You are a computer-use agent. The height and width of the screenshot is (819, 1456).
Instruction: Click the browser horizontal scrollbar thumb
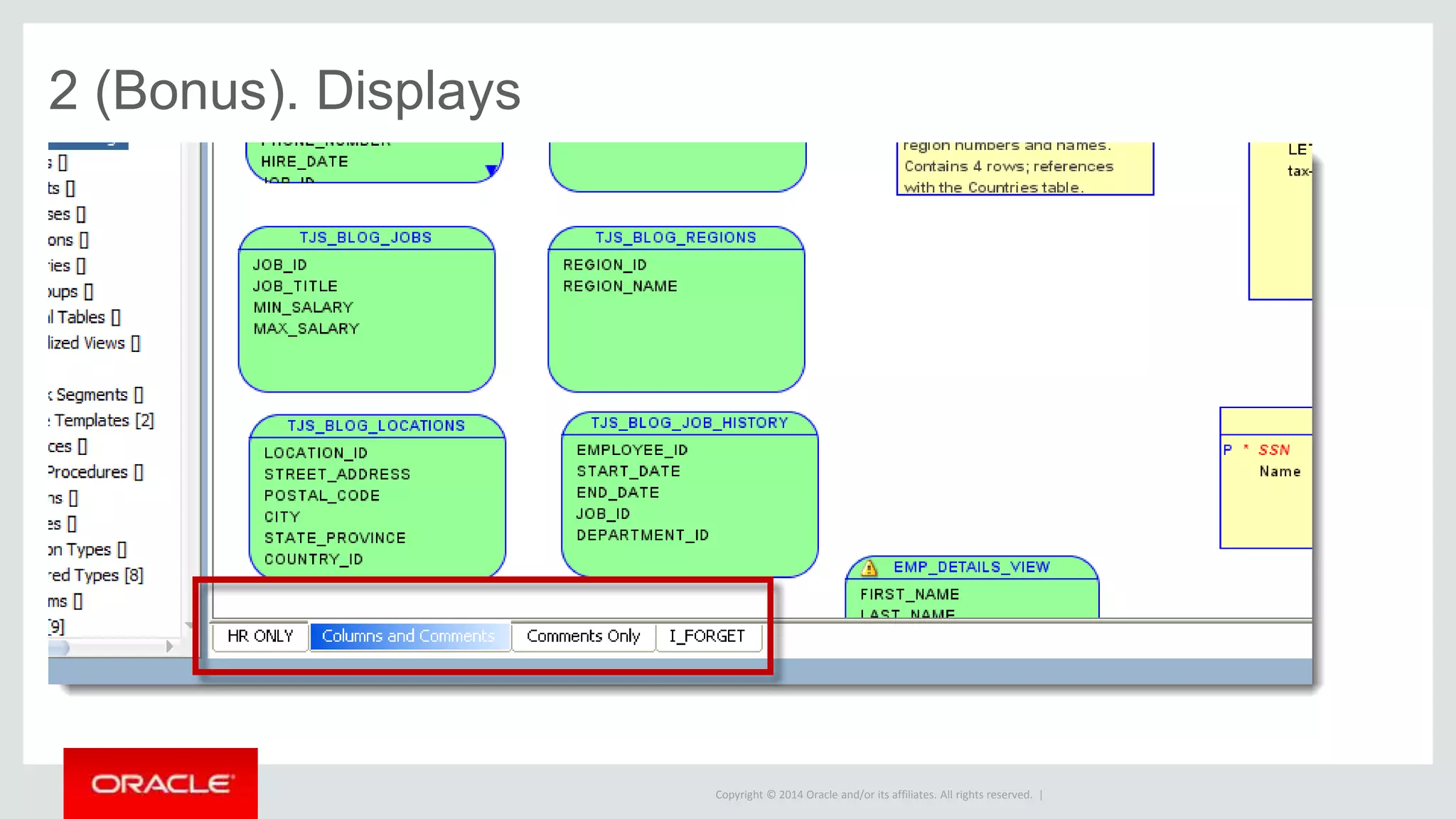click(x=58, y=648)
